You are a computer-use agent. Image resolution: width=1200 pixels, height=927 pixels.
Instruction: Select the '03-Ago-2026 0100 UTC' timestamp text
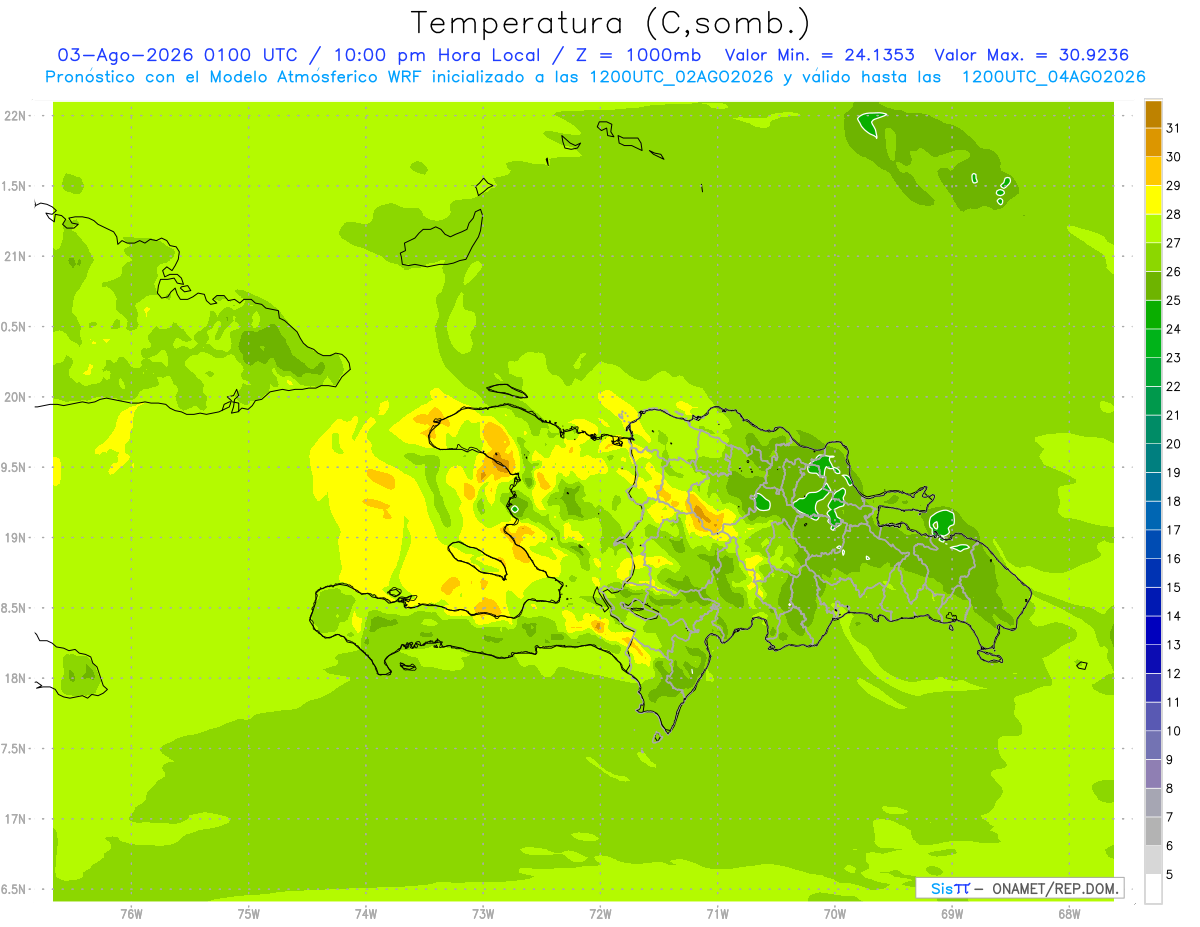(x=177, y=55)
